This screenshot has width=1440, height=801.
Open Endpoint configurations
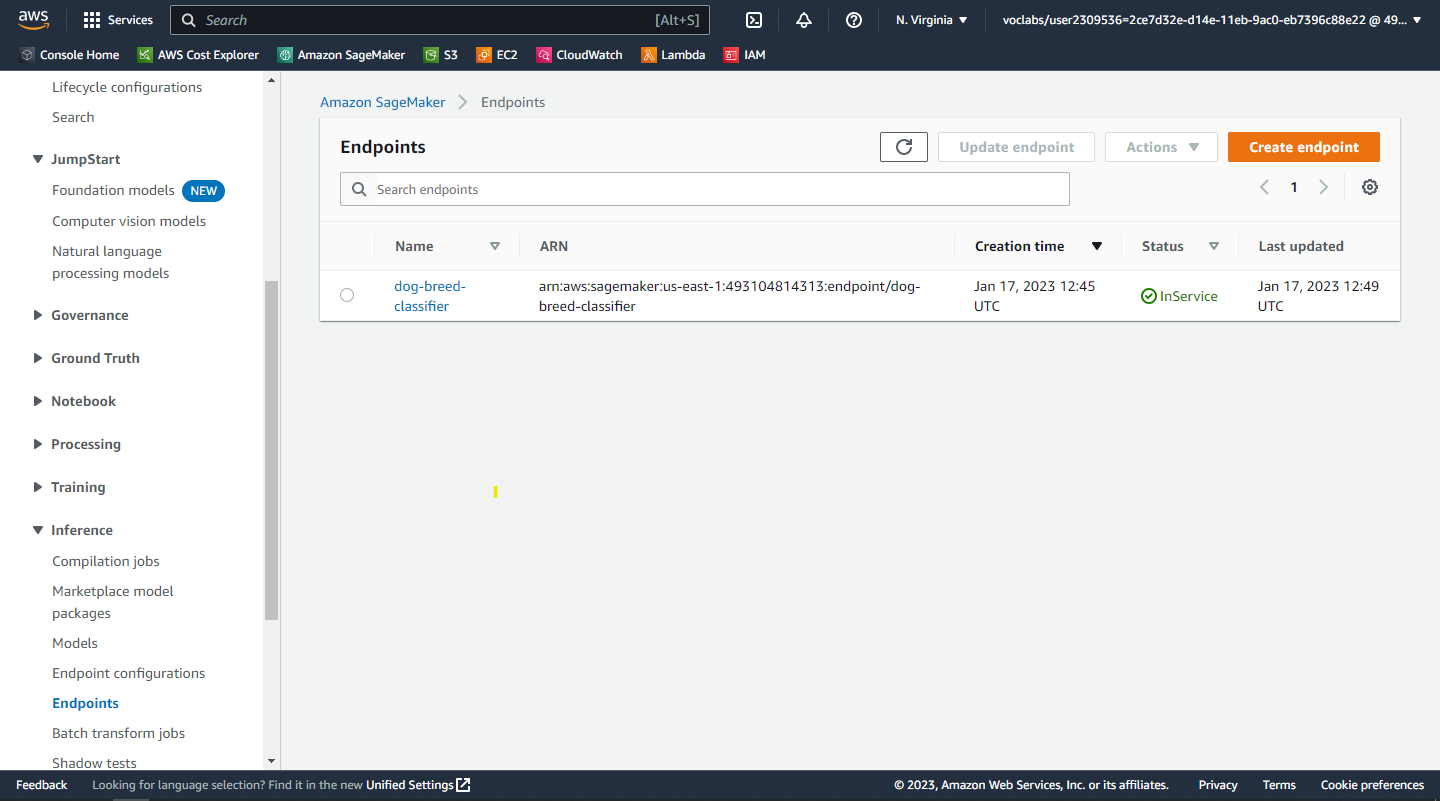tap(128, 673)
